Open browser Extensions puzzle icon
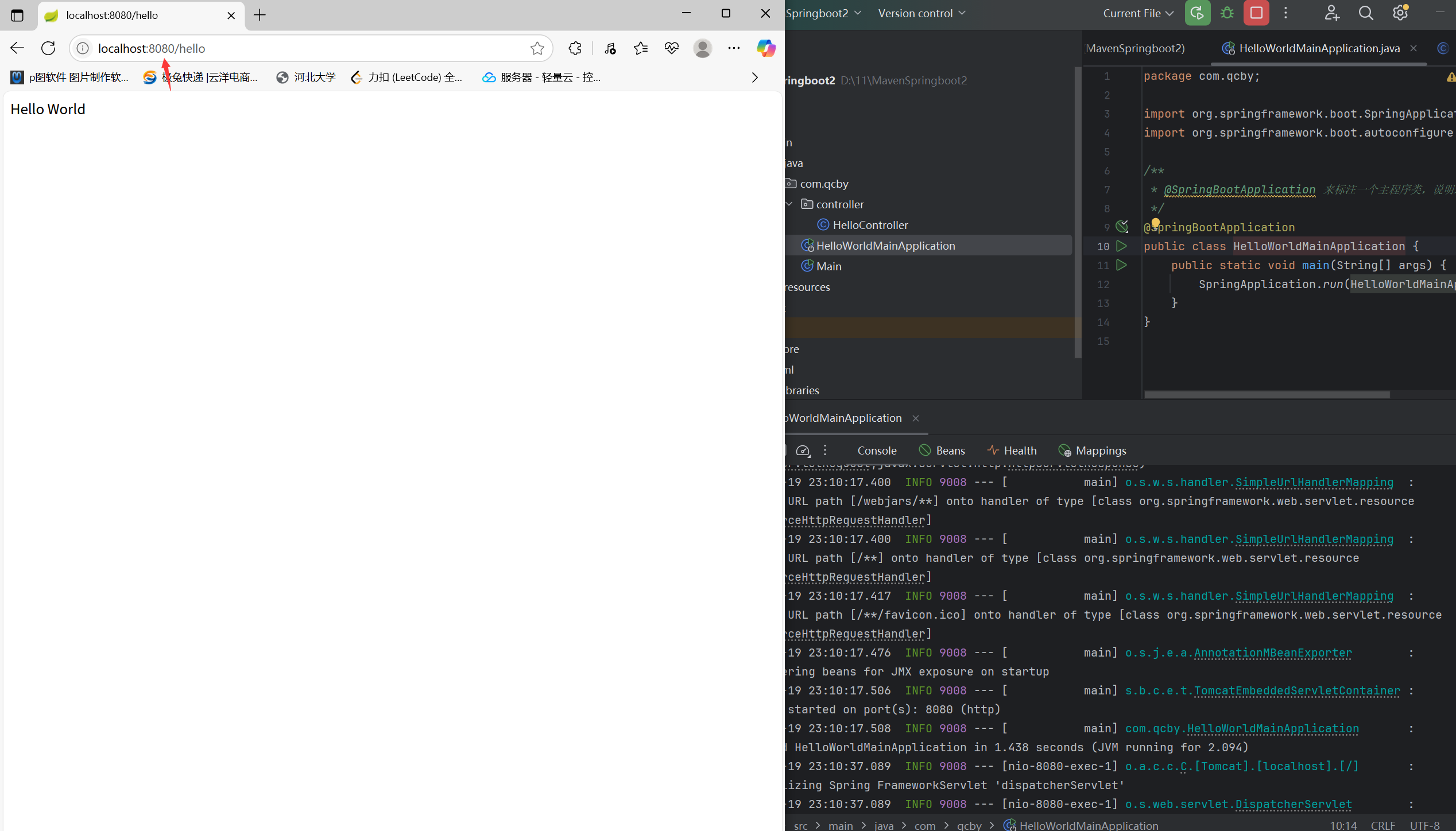Viewport: 1456px width, 831px height. tap(575, 48)
